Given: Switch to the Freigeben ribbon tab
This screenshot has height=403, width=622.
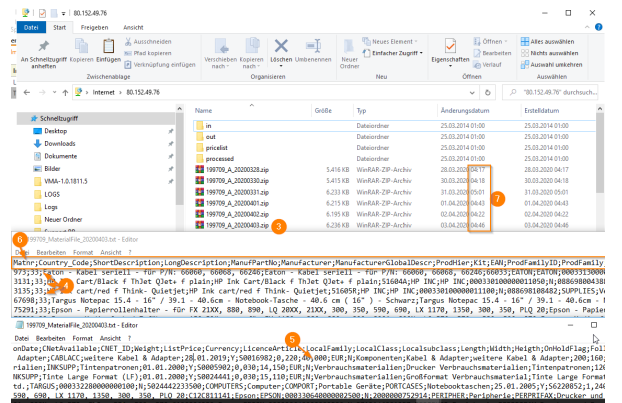Looking at the screenshot, I should [94, 27].
